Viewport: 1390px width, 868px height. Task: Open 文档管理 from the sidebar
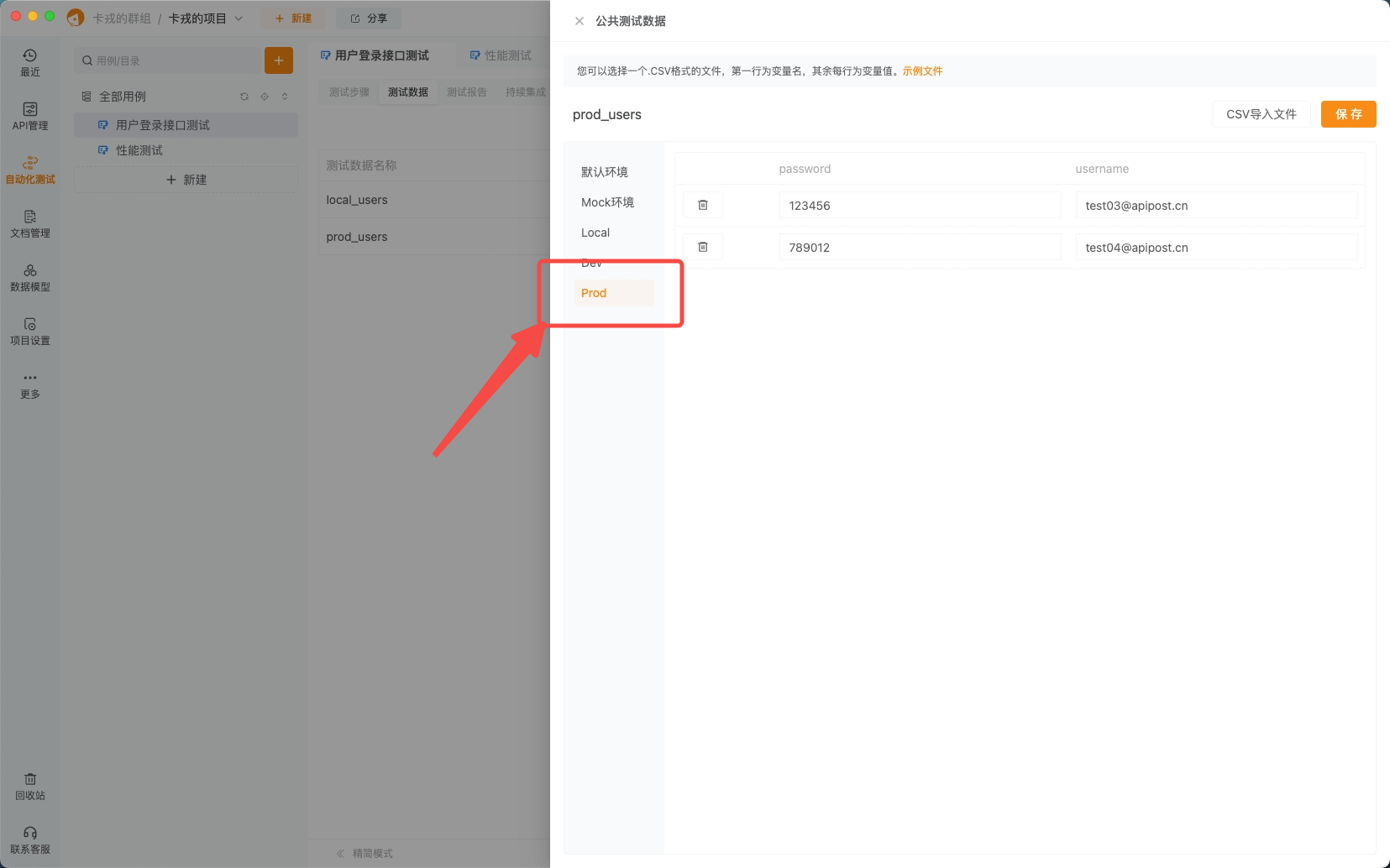point(30,224)
